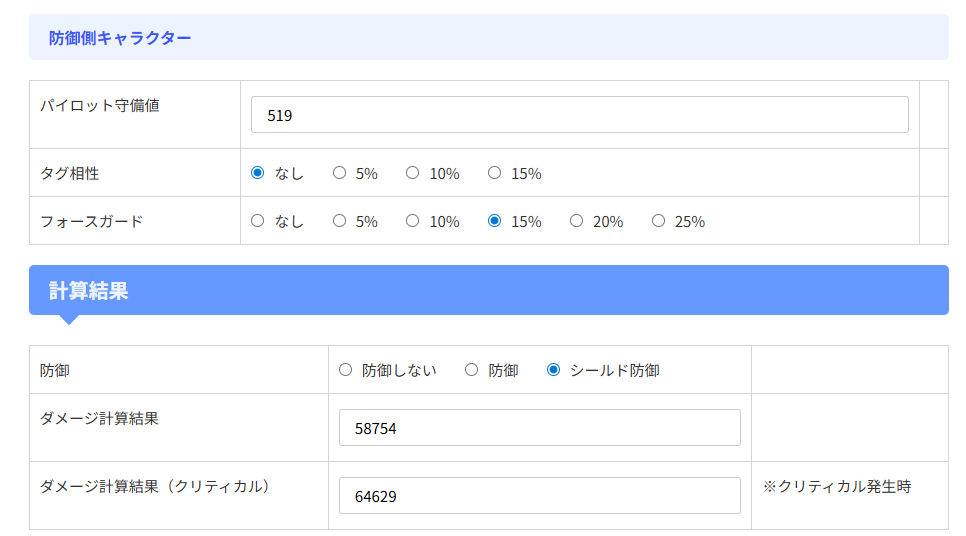Click the ダメージ計算結果 field showing 58754
This screenshot has width=966, height=536.
pyautogui.click(x=540, y=428)
